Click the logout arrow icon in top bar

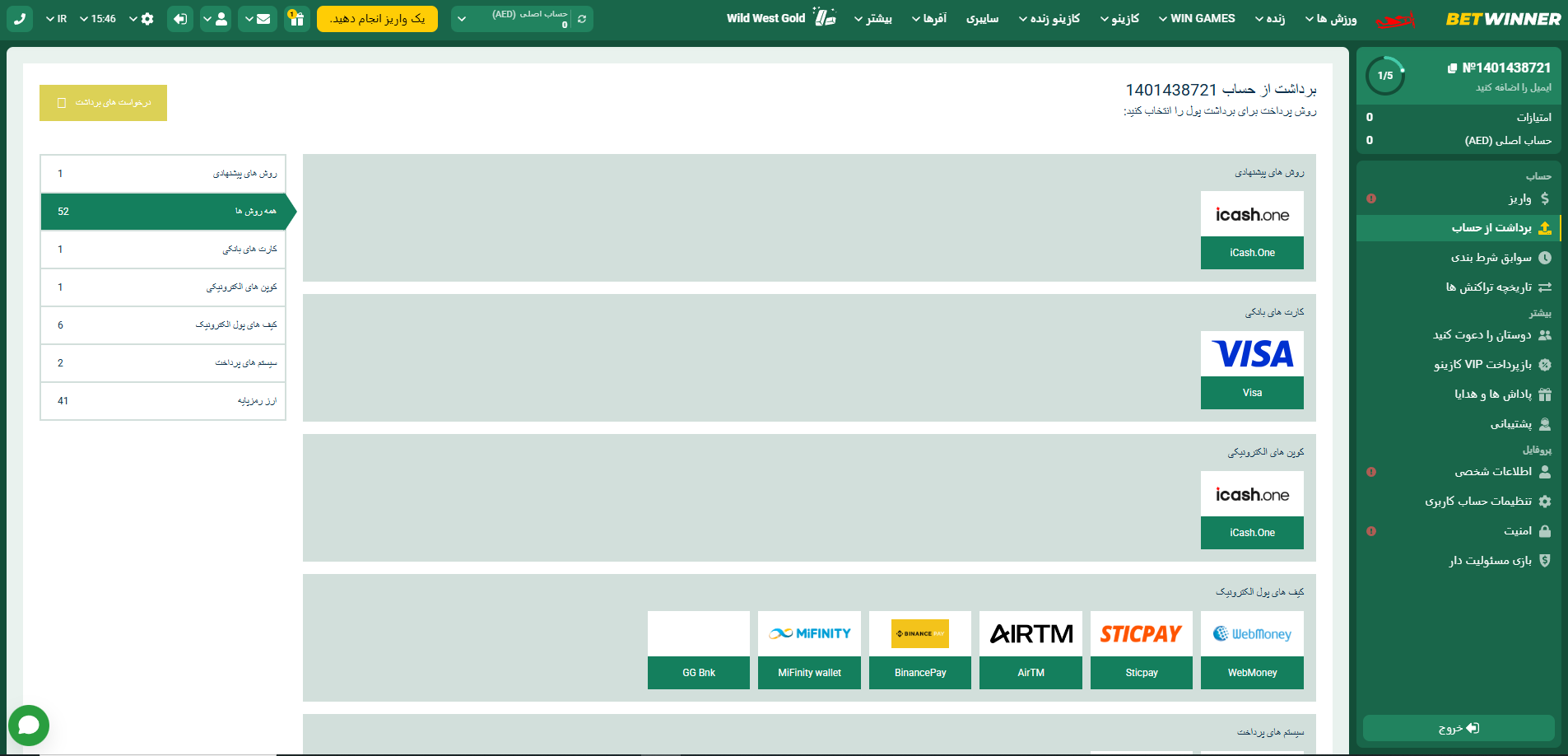click(x=180, y=19)
